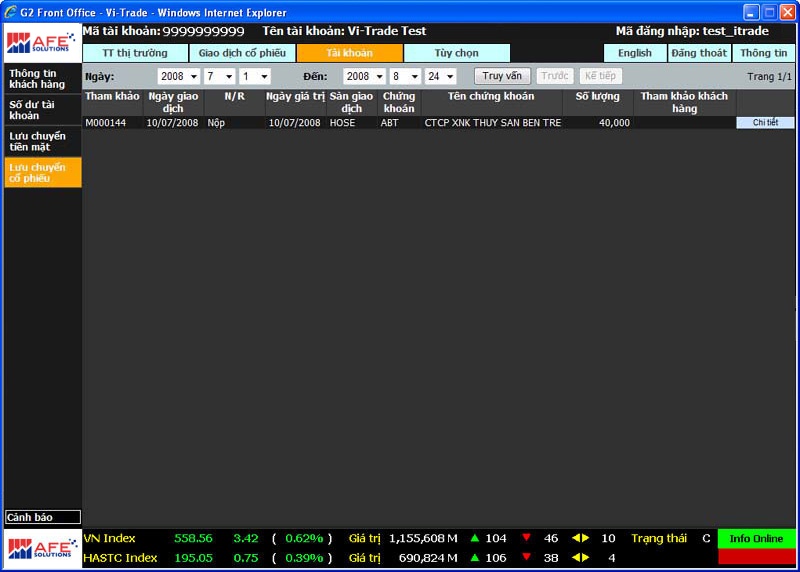Viewport: 800px width, 572px height.
Task: Click the VN Index label
Action: [109, 538]
